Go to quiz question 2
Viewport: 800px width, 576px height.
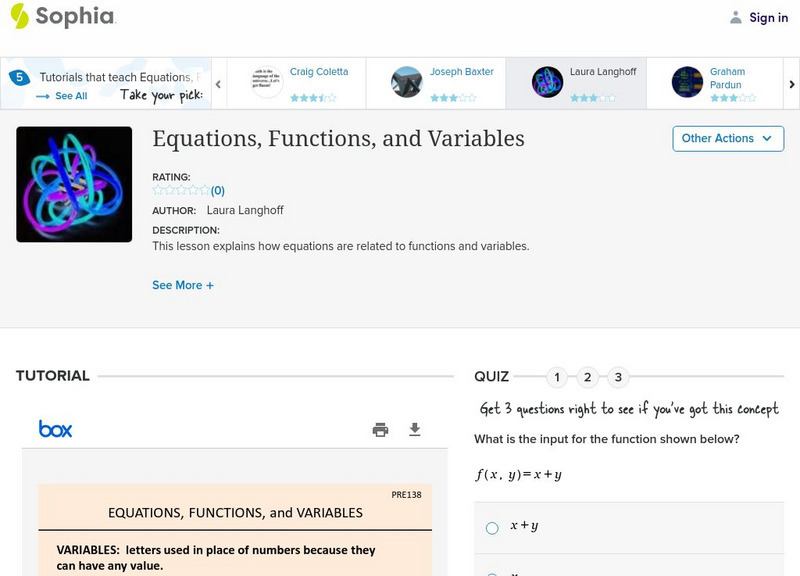click(x=588, y=377)
